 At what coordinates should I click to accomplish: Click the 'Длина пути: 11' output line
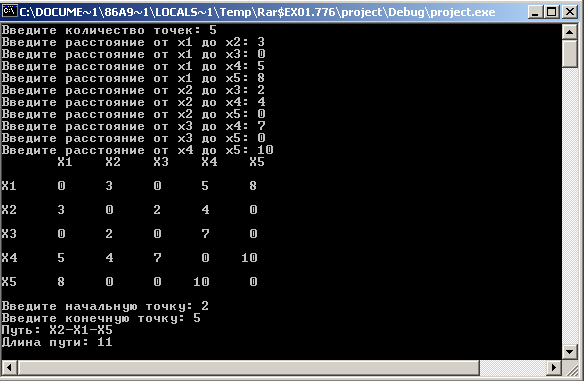[x=57, y=342]
